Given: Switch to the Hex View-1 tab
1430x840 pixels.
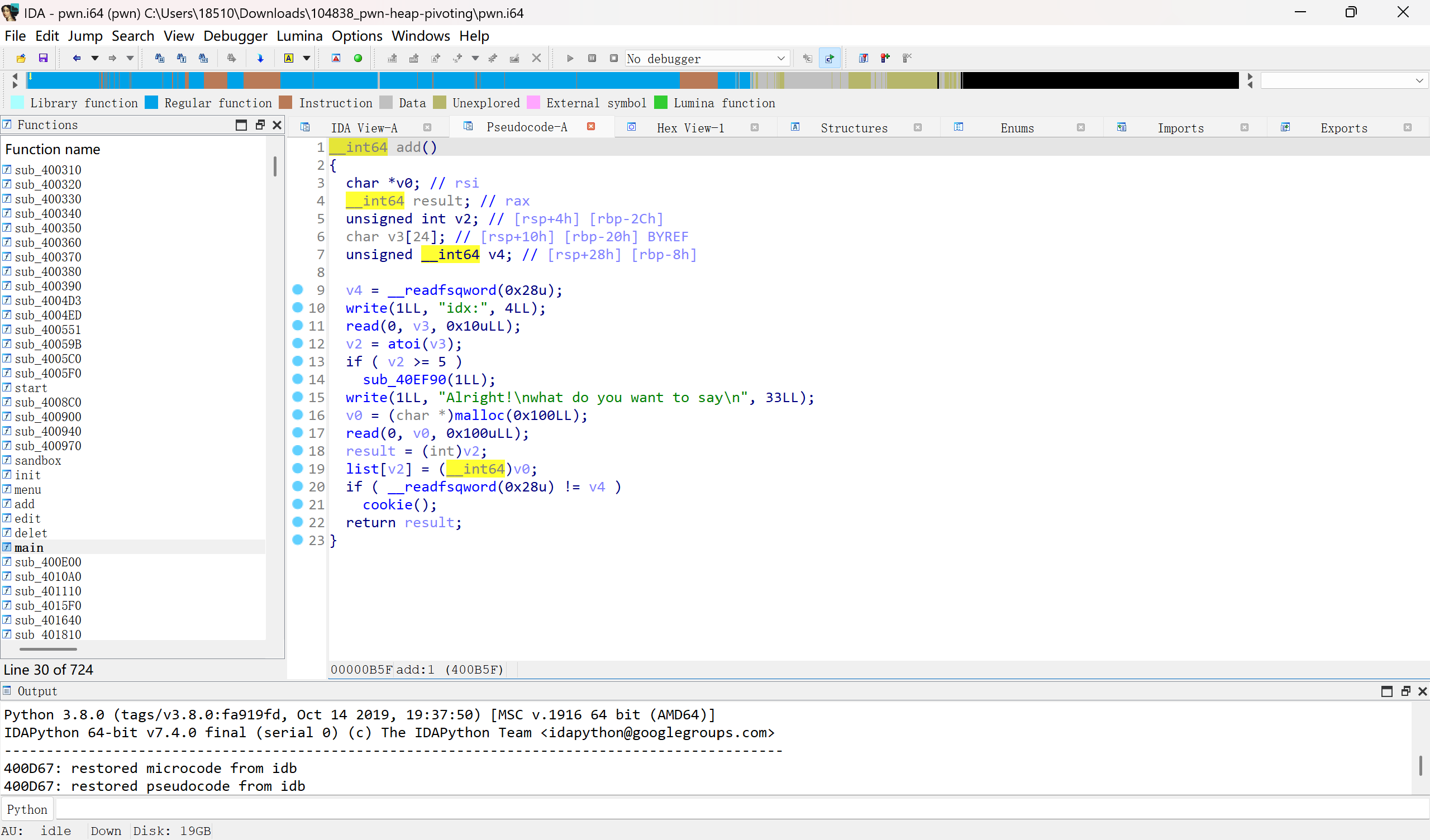Looking at the screenshot, I should click(690, 128).
